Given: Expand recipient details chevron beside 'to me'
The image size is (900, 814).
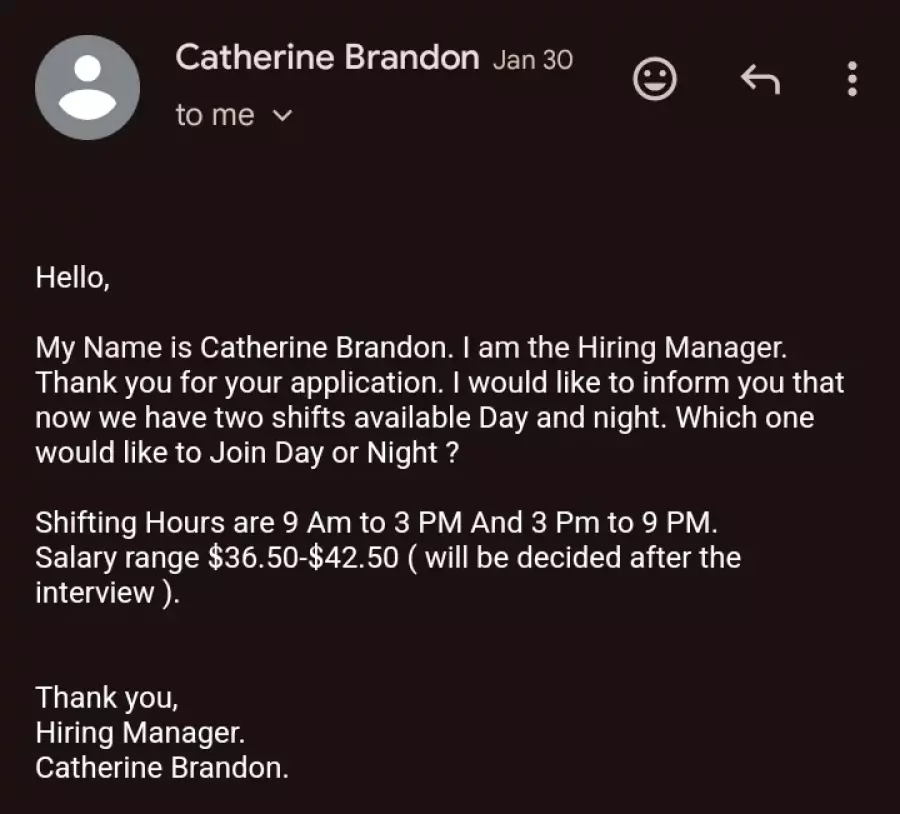Looking at the screenshot, I should (x=282, y=116).
